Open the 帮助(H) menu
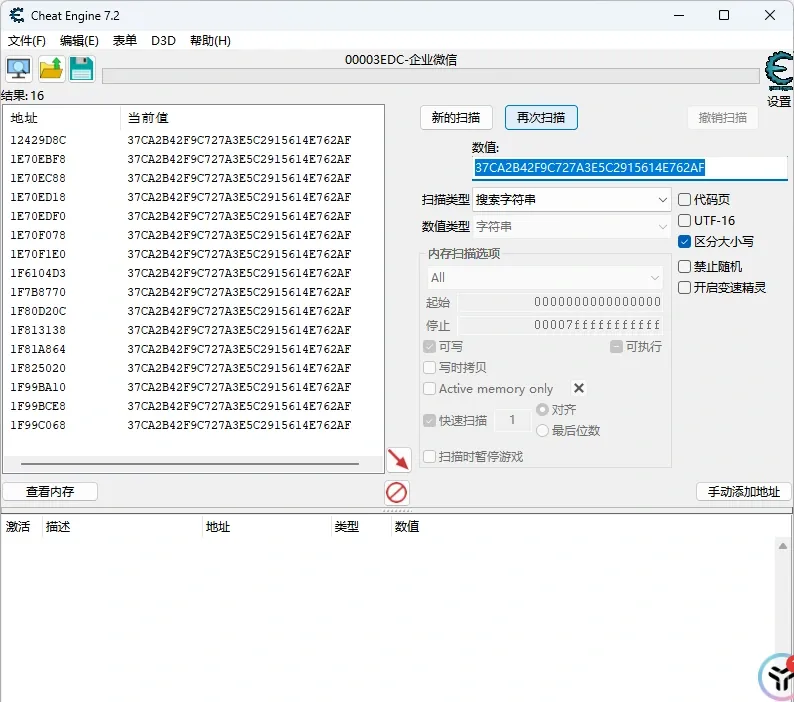The width and height of the screenshot is (794, 702). [x=210, y=41]
